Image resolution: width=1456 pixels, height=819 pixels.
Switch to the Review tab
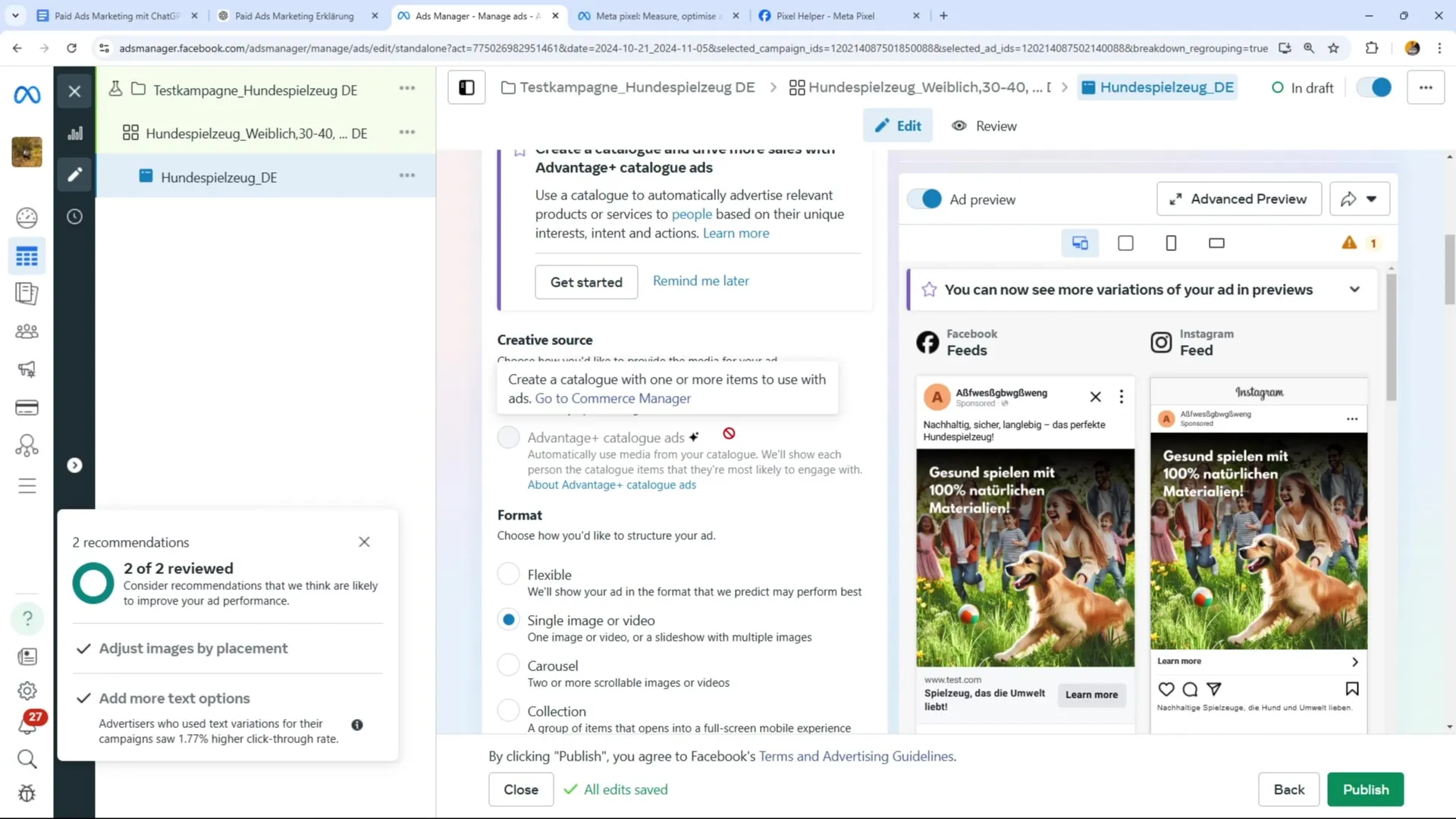tap(984, 126)
